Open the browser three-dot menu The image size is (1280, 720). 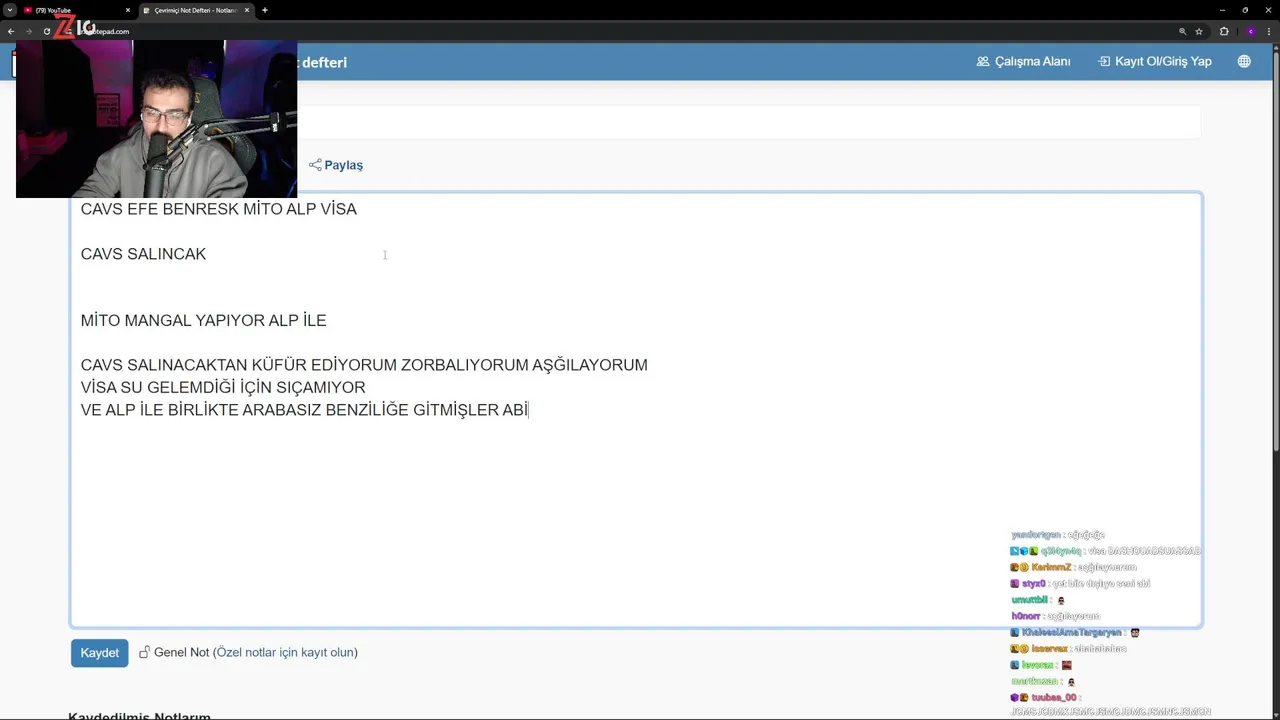coord(1269,31)
